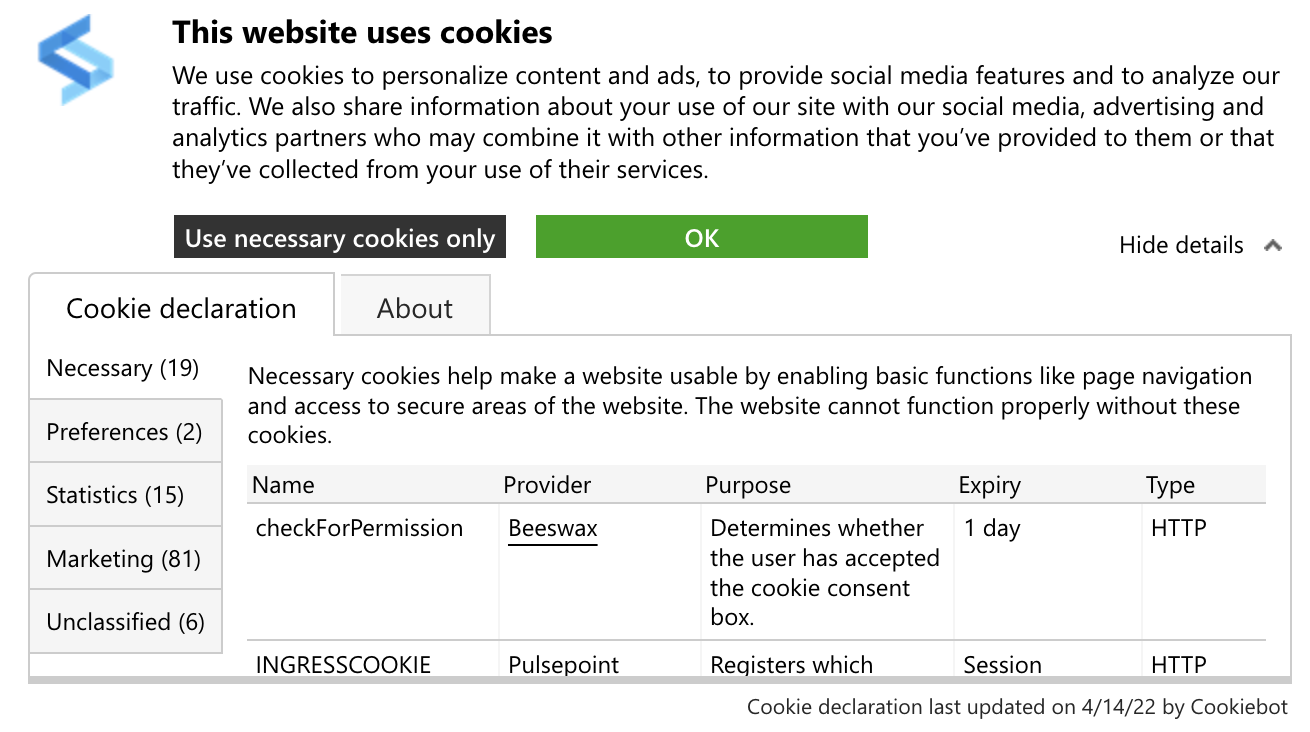
Task: Click the Provider column header
Action: click(547, 485)
